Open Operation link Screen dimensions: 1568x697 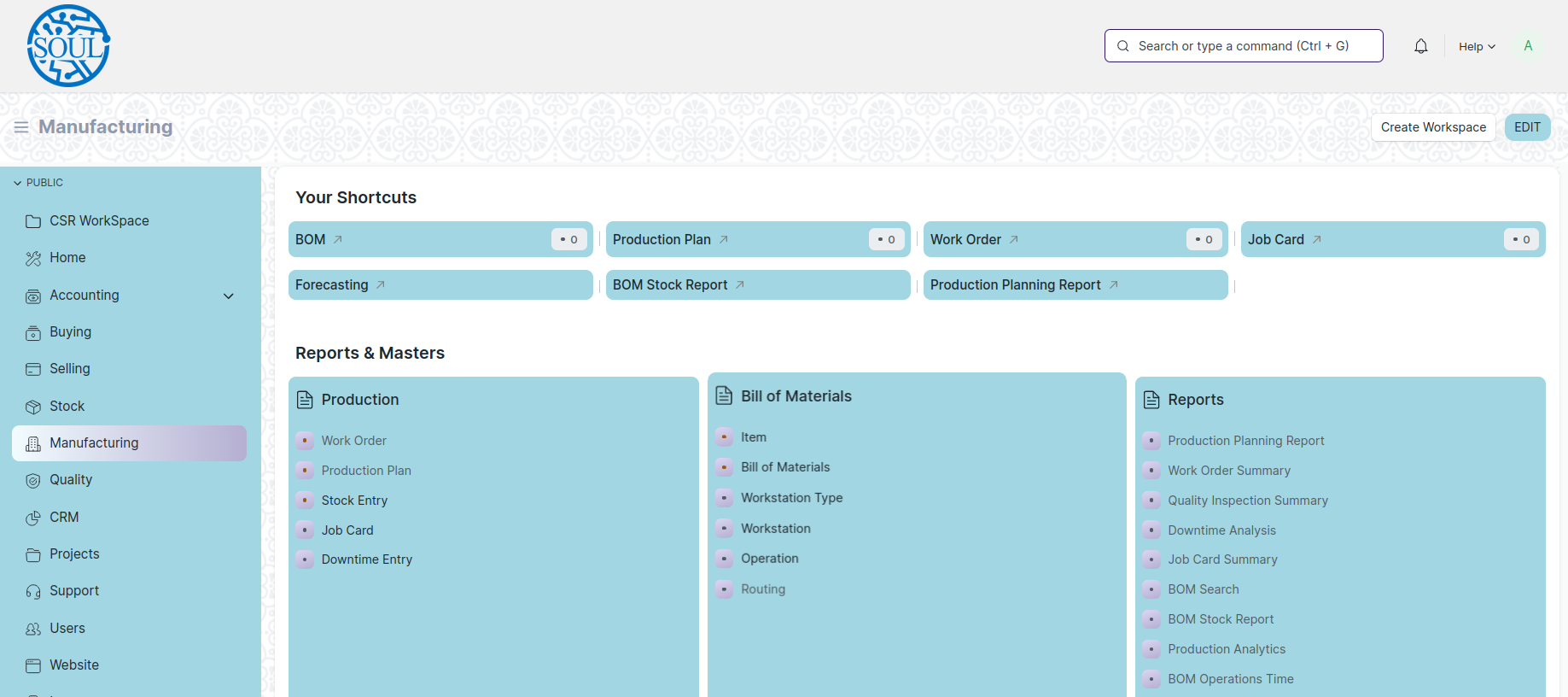coord(770,559)
